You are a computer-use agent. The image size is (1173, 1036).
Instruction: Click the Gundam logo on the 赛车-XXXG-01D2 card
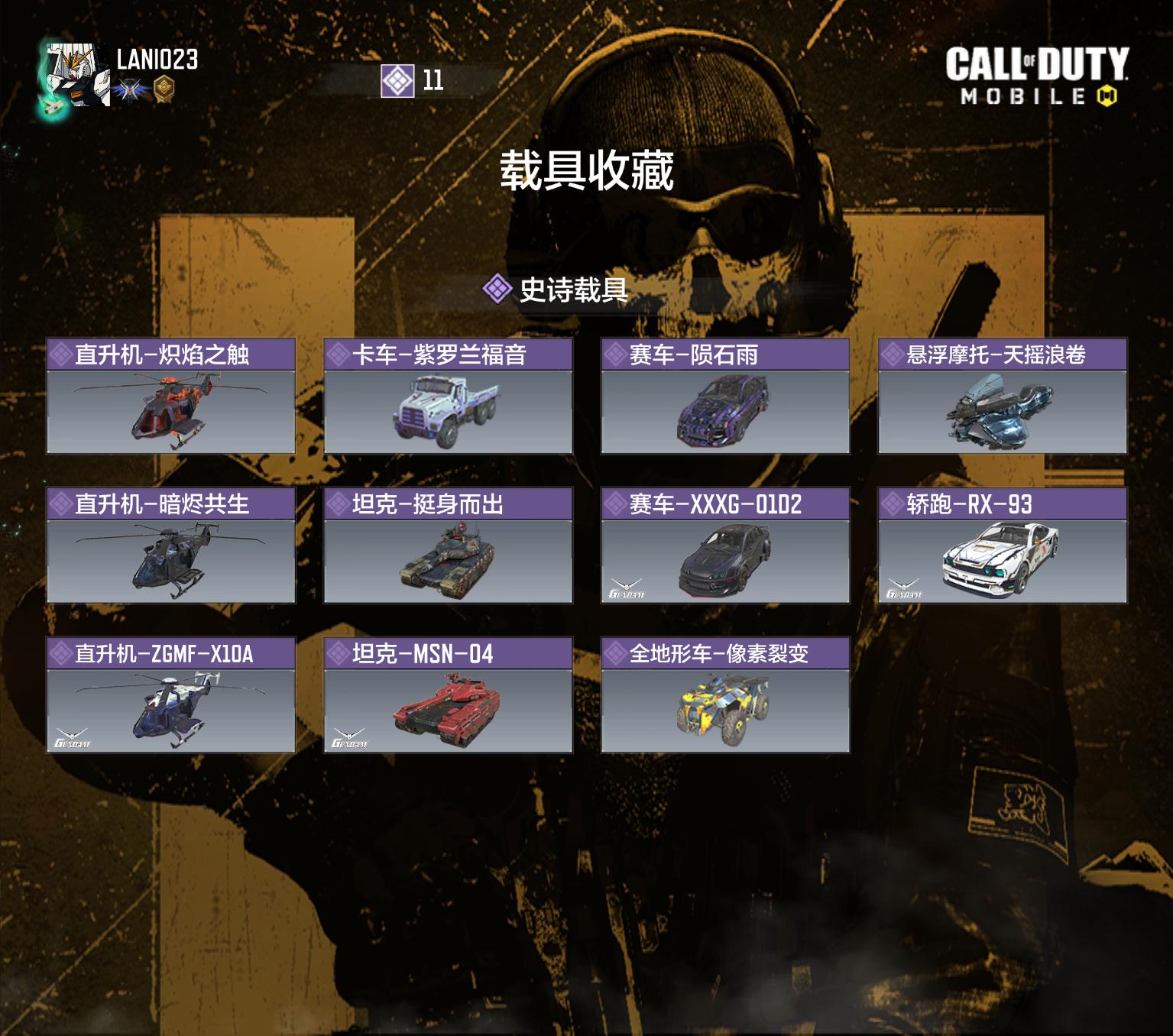(x=627, y=588)
